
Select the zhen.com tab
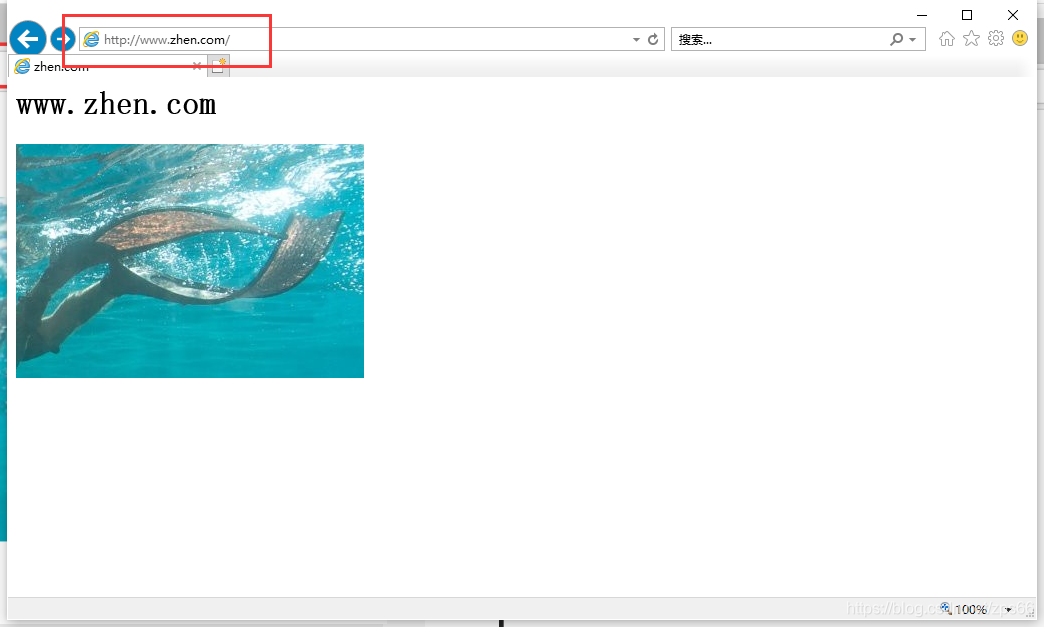(x=107, y=66)
